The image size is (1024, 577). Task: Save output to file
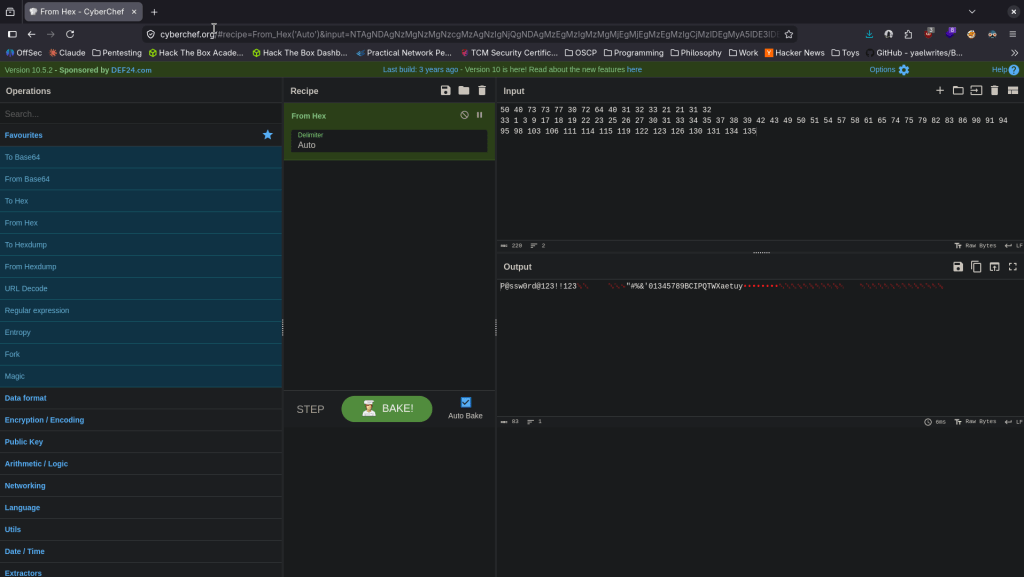pos(958,267)
